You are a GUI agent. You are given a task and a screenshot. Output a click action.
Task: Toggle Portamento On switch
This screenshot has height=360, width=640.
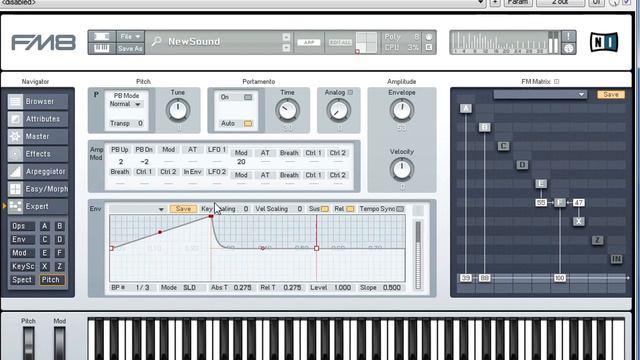(x=248, y=97)
